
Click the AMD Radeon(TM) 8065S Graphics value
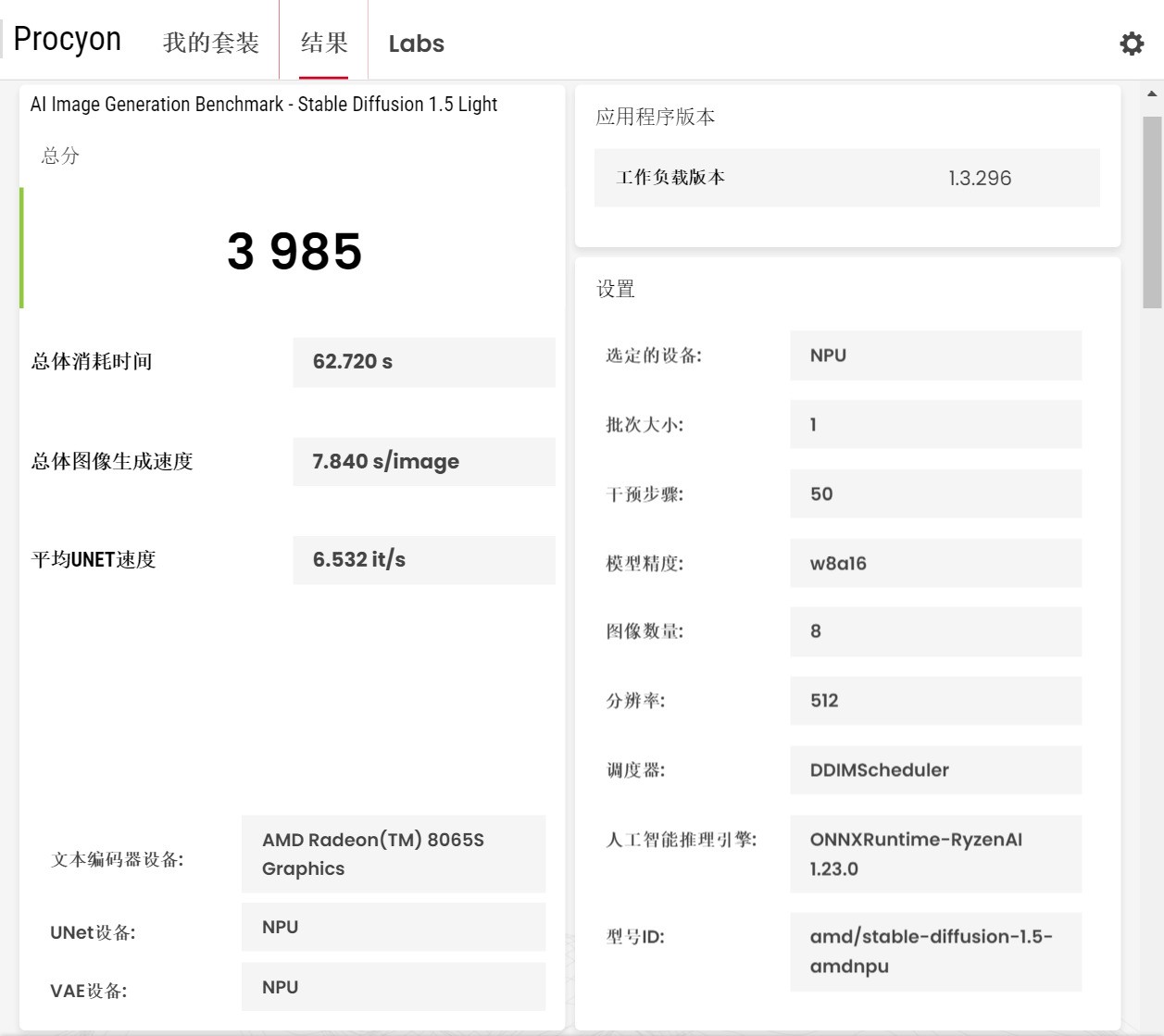[x=394, y=854]
